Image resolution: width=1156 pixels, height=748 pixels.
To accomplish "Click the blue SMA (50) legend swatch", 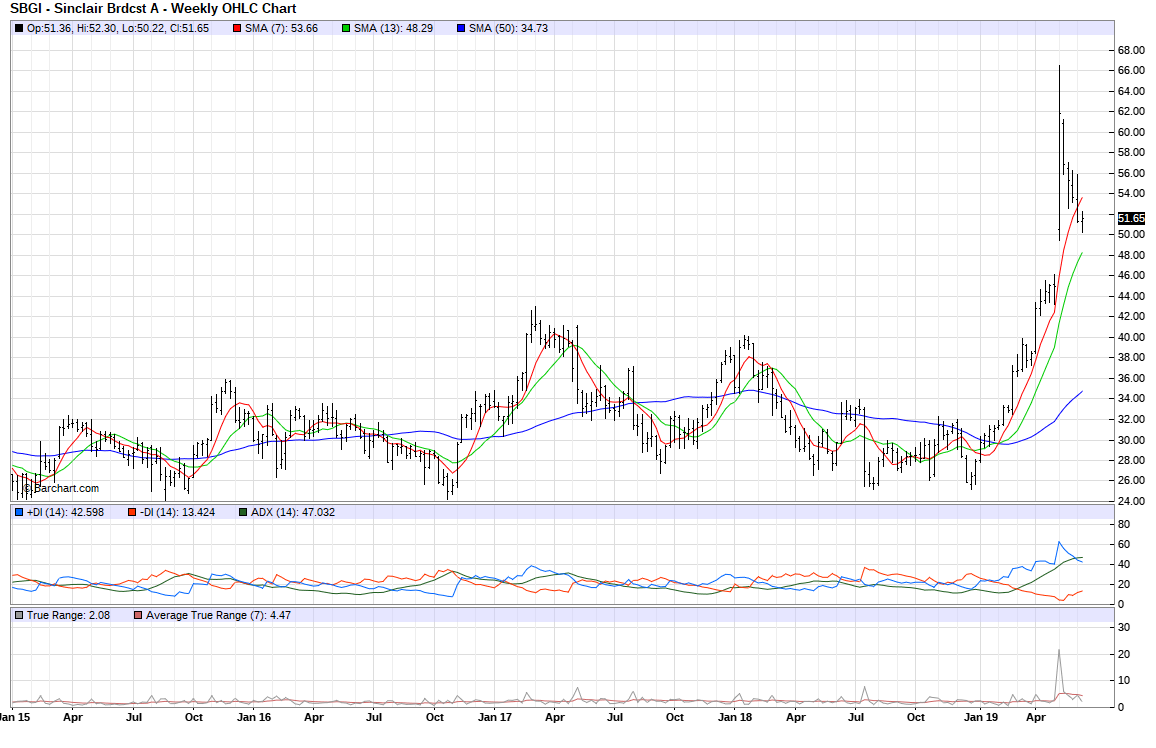I will (462, 29).
